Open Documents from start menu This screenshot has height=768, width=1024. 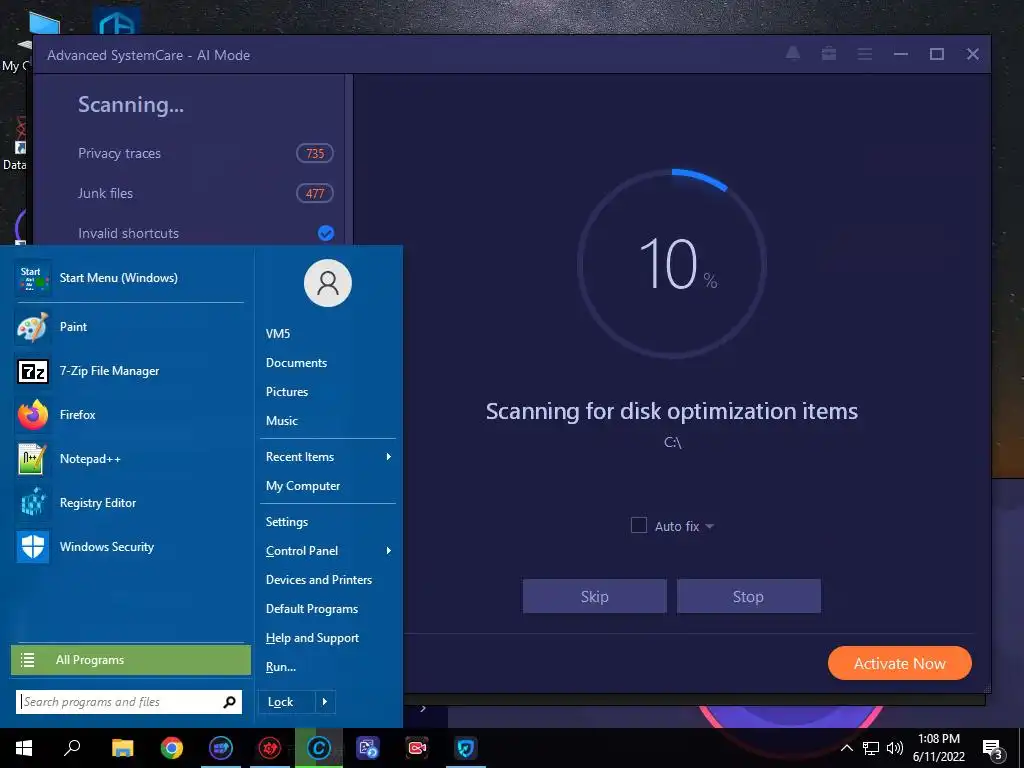tap(296, 362)
